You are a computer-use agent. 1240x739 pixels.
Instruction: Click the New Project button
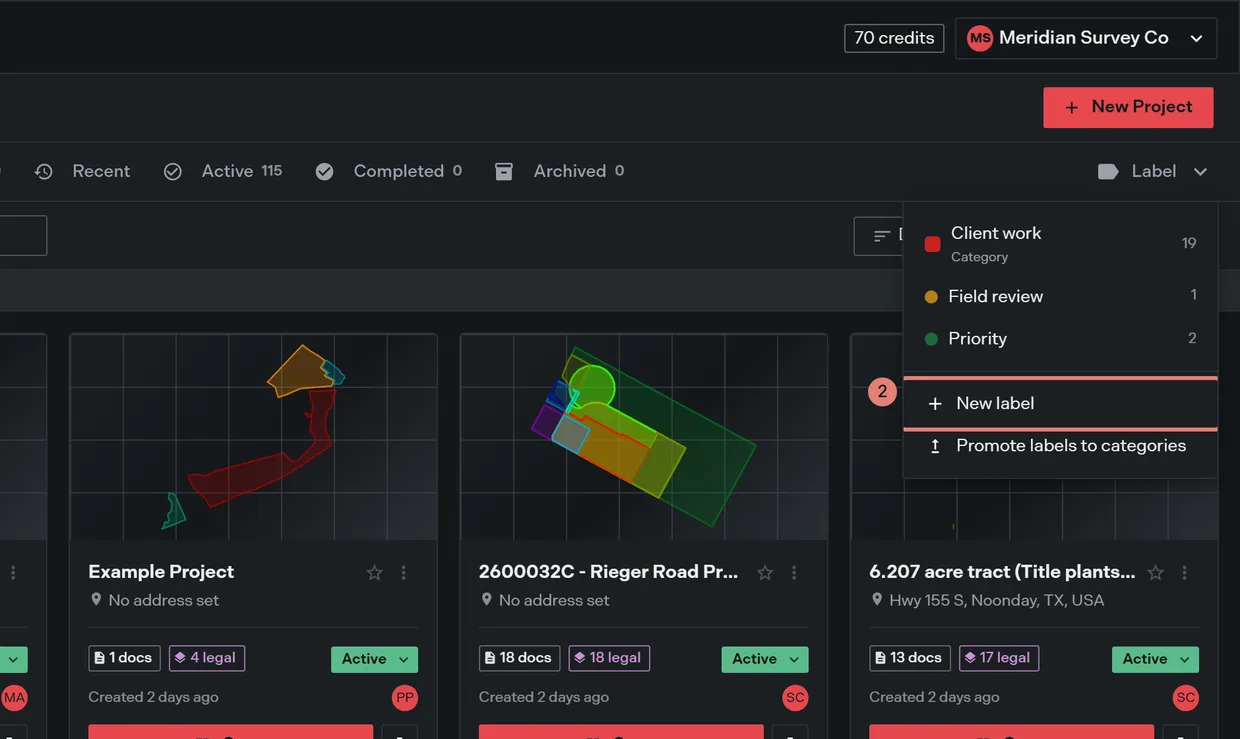click(x=1128, y=107)
